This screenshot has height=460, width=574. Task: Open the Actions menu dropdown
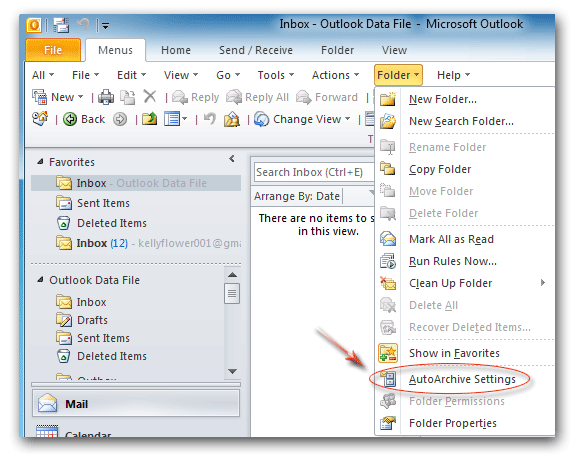click(335, 75)
